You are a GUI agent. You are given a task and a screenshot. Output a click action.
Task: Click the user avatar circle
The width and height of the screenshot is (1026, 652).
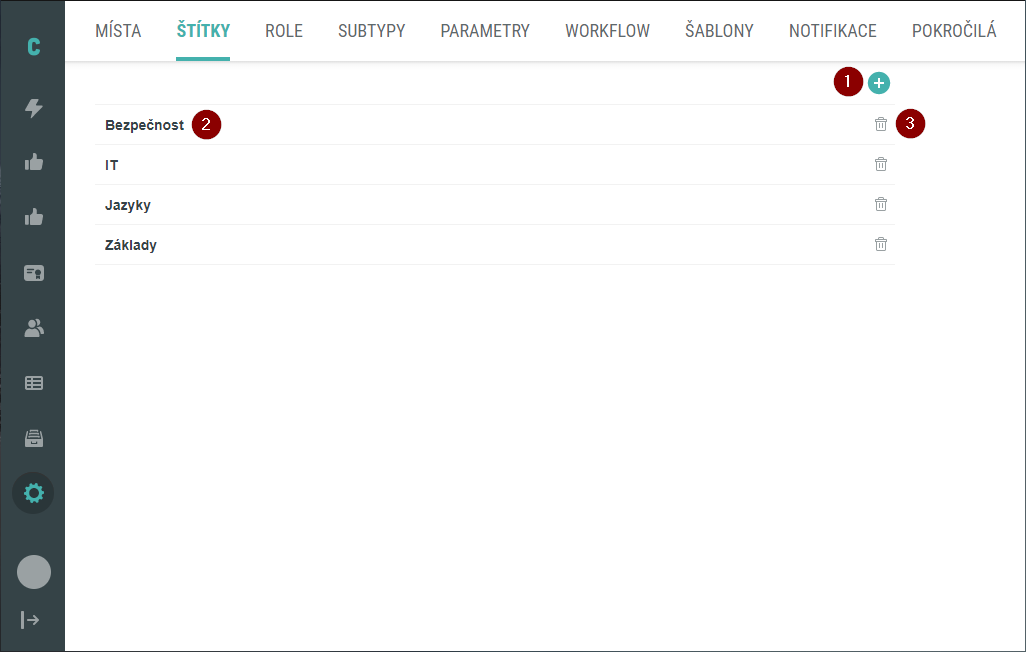coord(34,572)
